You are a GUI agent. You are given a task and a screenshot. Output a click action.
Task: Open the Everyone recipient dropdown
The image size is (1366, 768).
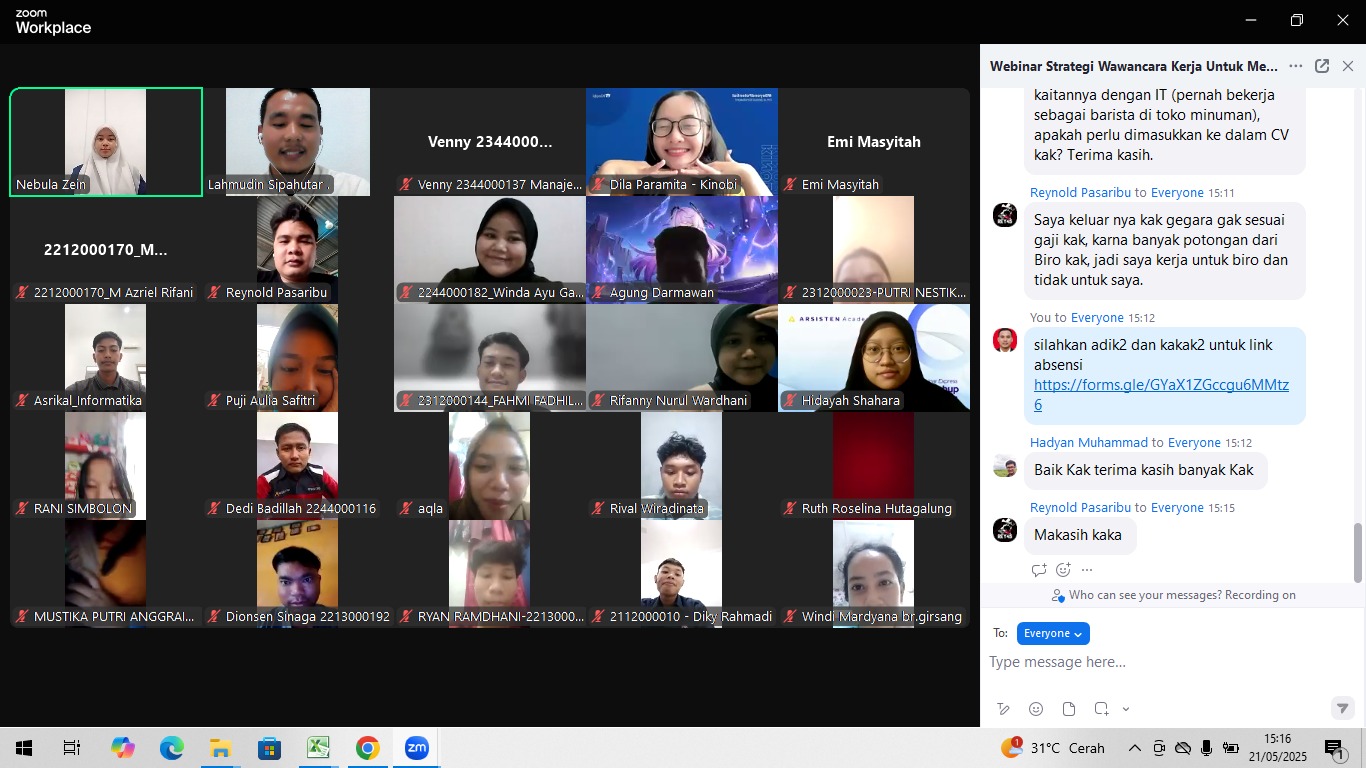pyautogui.click(x=1053, y=633)
